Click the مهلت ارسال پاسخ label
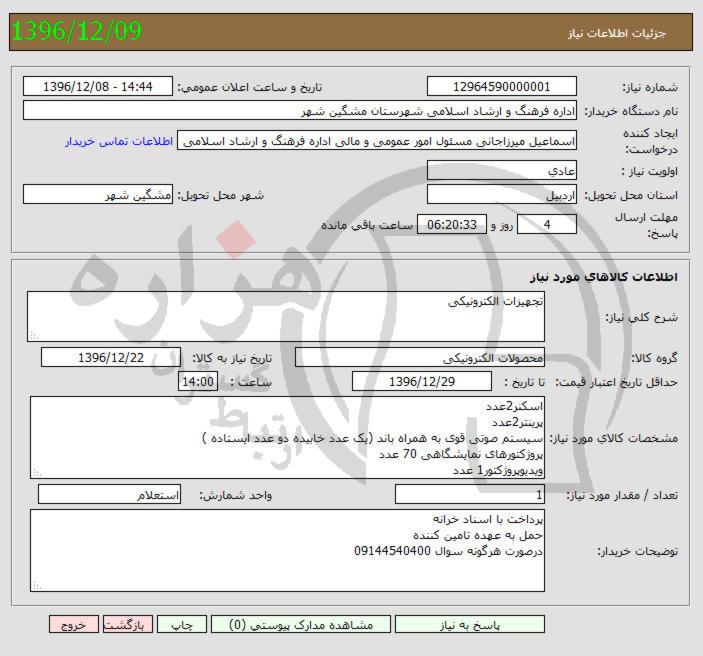703x656 pixels. pos(647,225)
